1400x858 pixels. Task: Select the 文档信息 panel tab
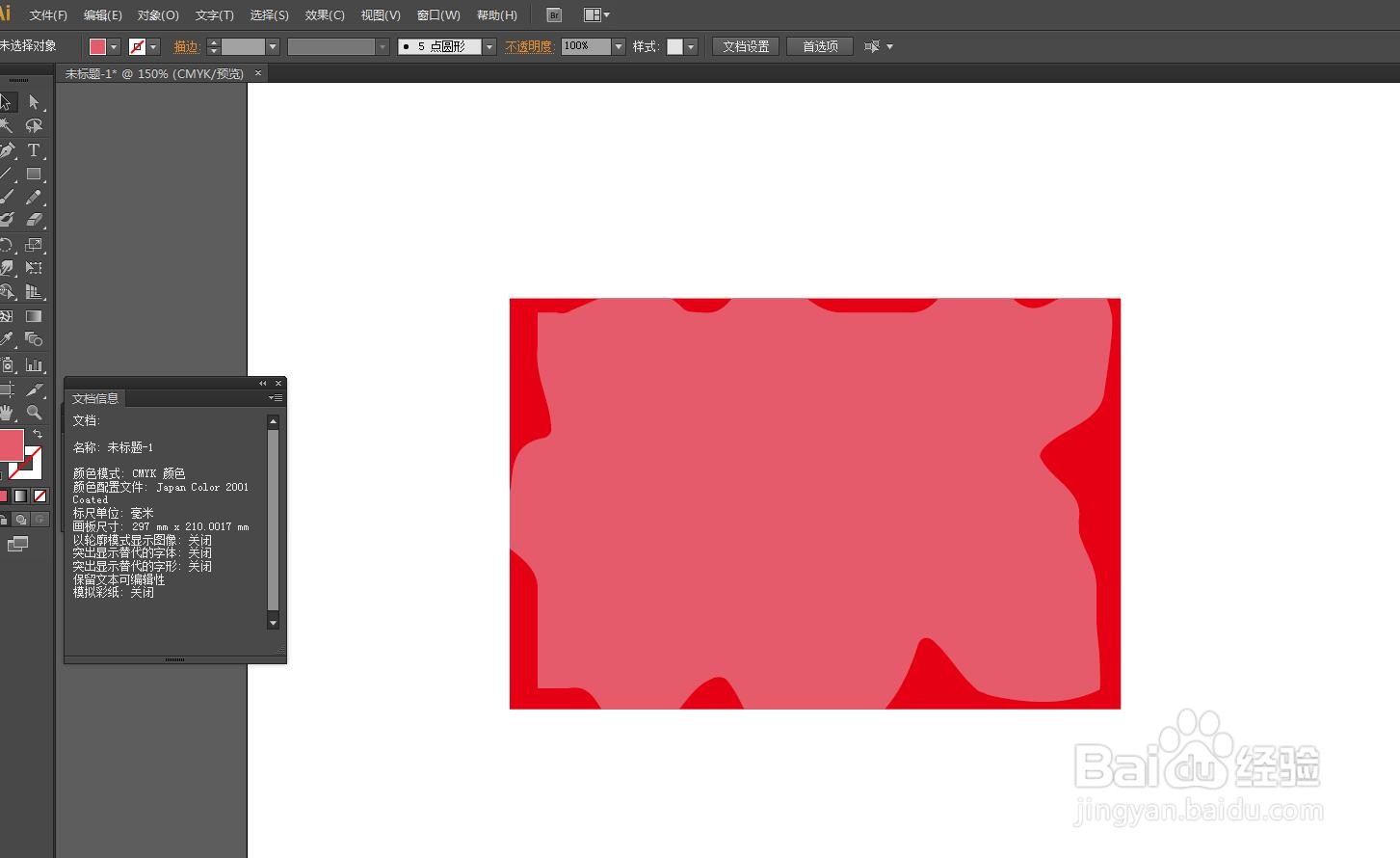tap(94, 398)
